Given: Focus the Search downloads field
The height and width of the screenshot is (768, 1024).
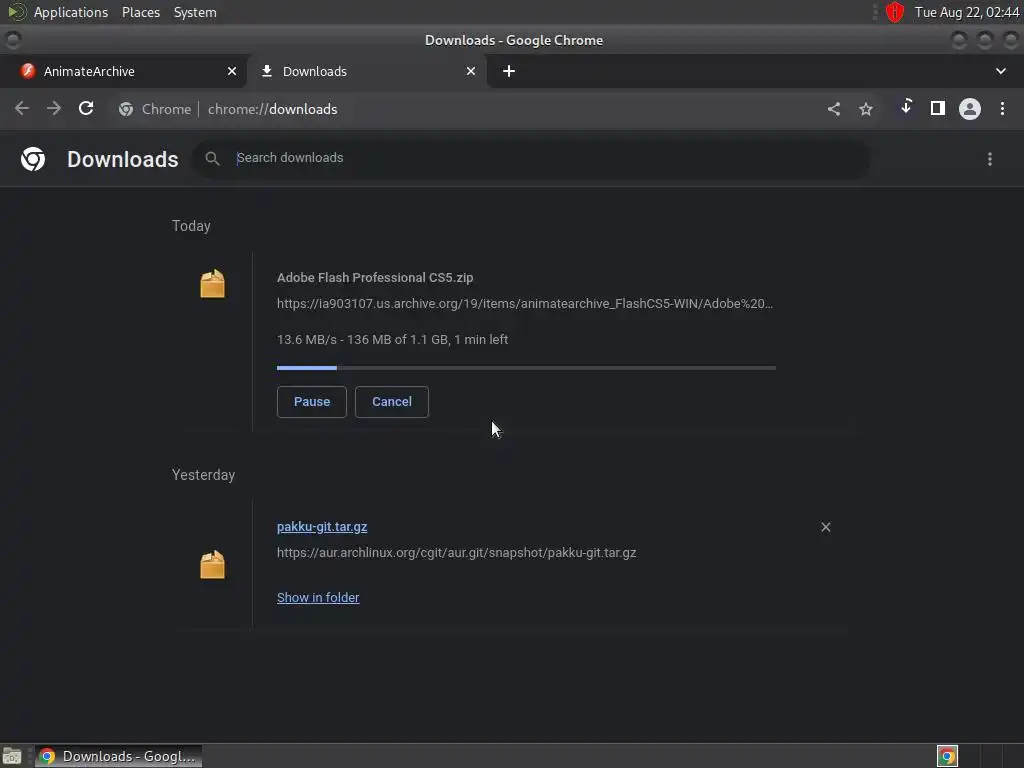Looking at the screenshot, I should tap(530, 158).
